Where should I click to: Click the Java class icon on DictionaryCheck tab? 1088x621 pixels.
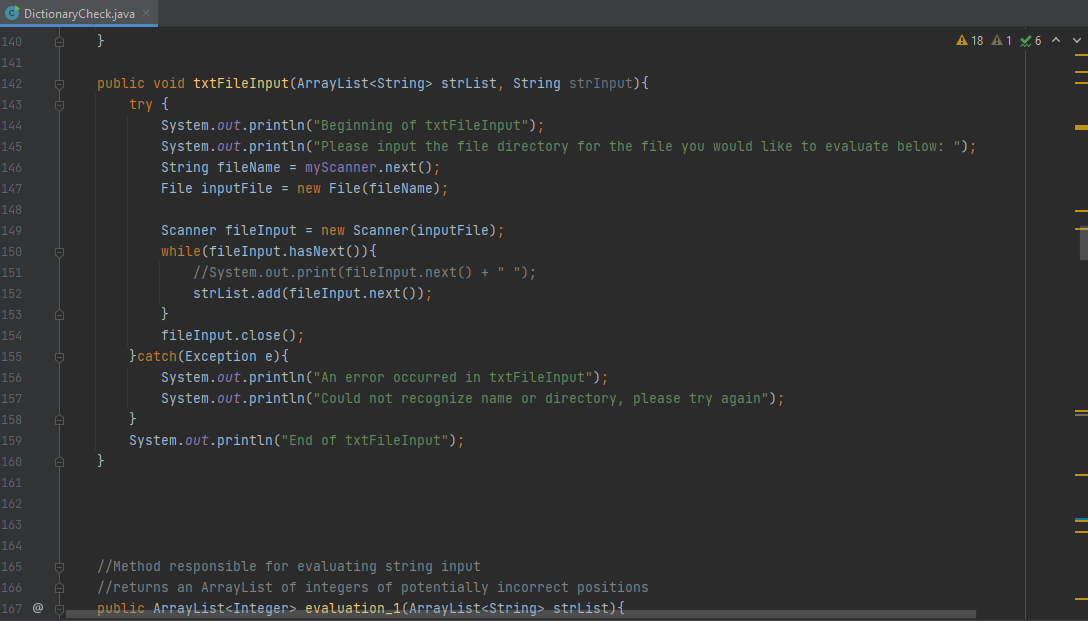pyautogui.click(x=12, y=13)
